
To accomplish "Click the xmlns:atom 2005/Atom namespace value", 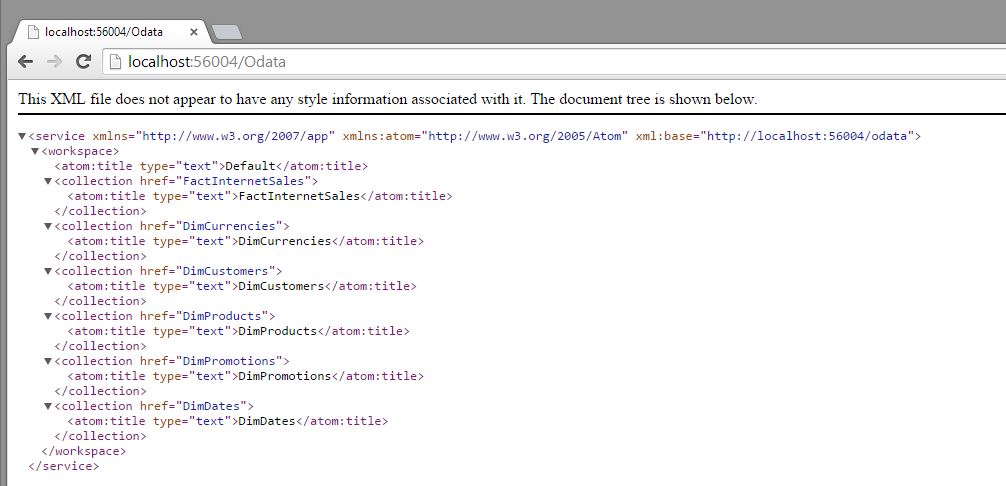I will point(525,136).
